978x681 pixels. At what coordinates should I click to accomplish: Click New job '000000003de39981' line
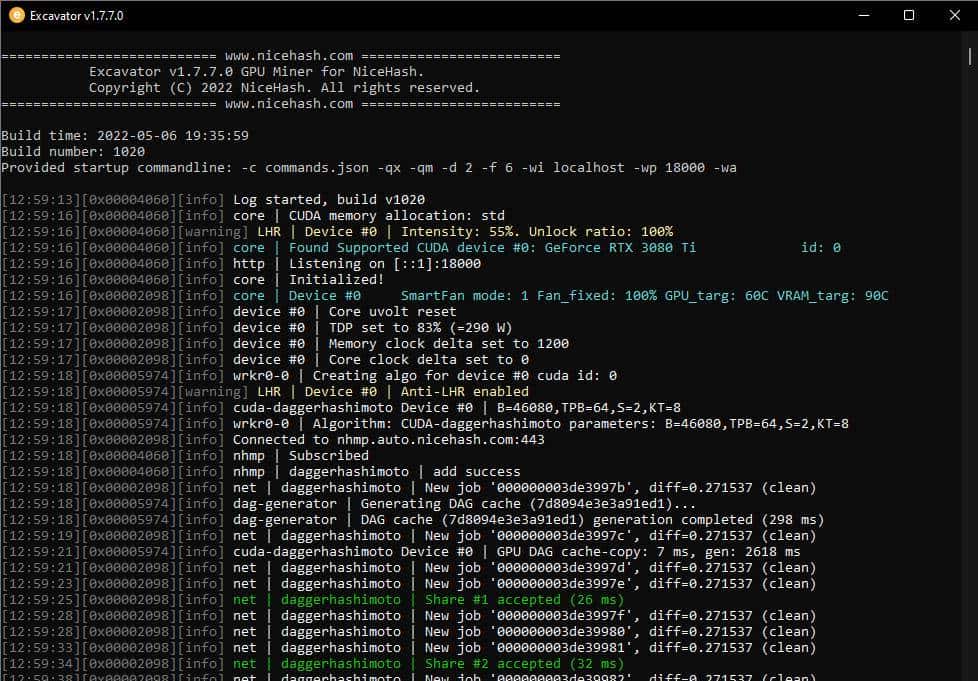[409, 647]
